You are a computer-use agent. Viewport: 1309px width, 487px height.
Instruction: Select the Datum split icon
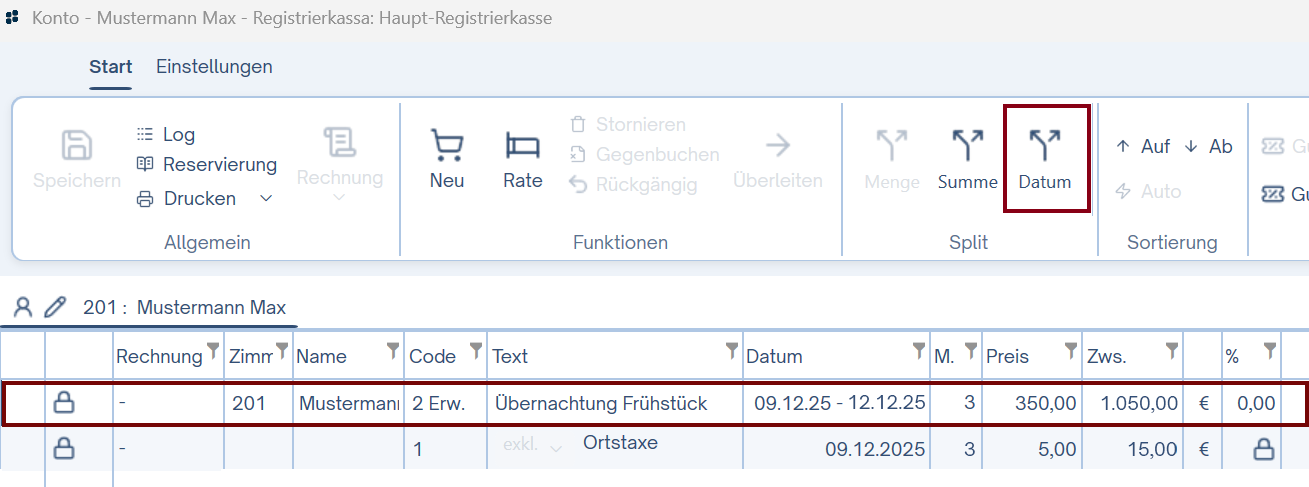(1045, 147)
